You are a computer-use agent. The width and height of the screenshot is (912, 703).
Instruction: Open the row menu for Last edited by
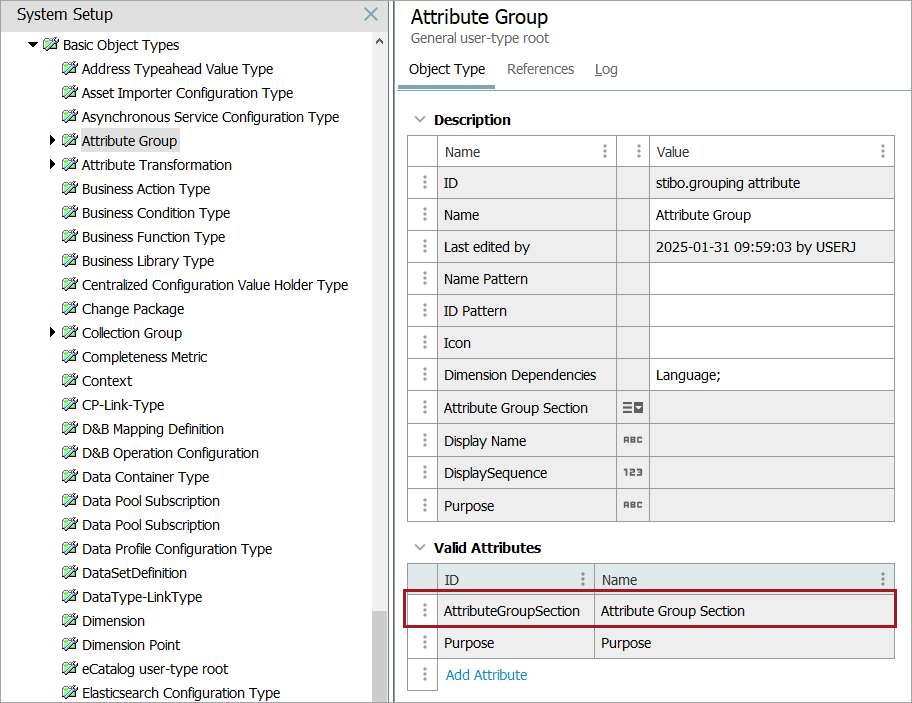[x=425, y=247]
